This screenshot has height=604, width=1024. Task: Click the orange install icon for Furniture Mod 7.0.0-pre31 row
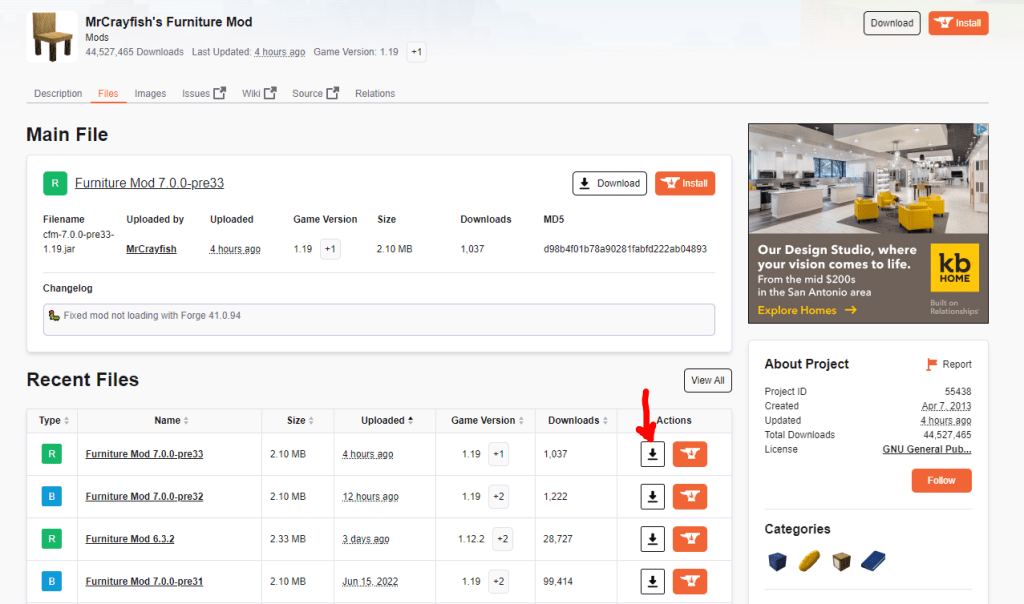click(690, 581)
